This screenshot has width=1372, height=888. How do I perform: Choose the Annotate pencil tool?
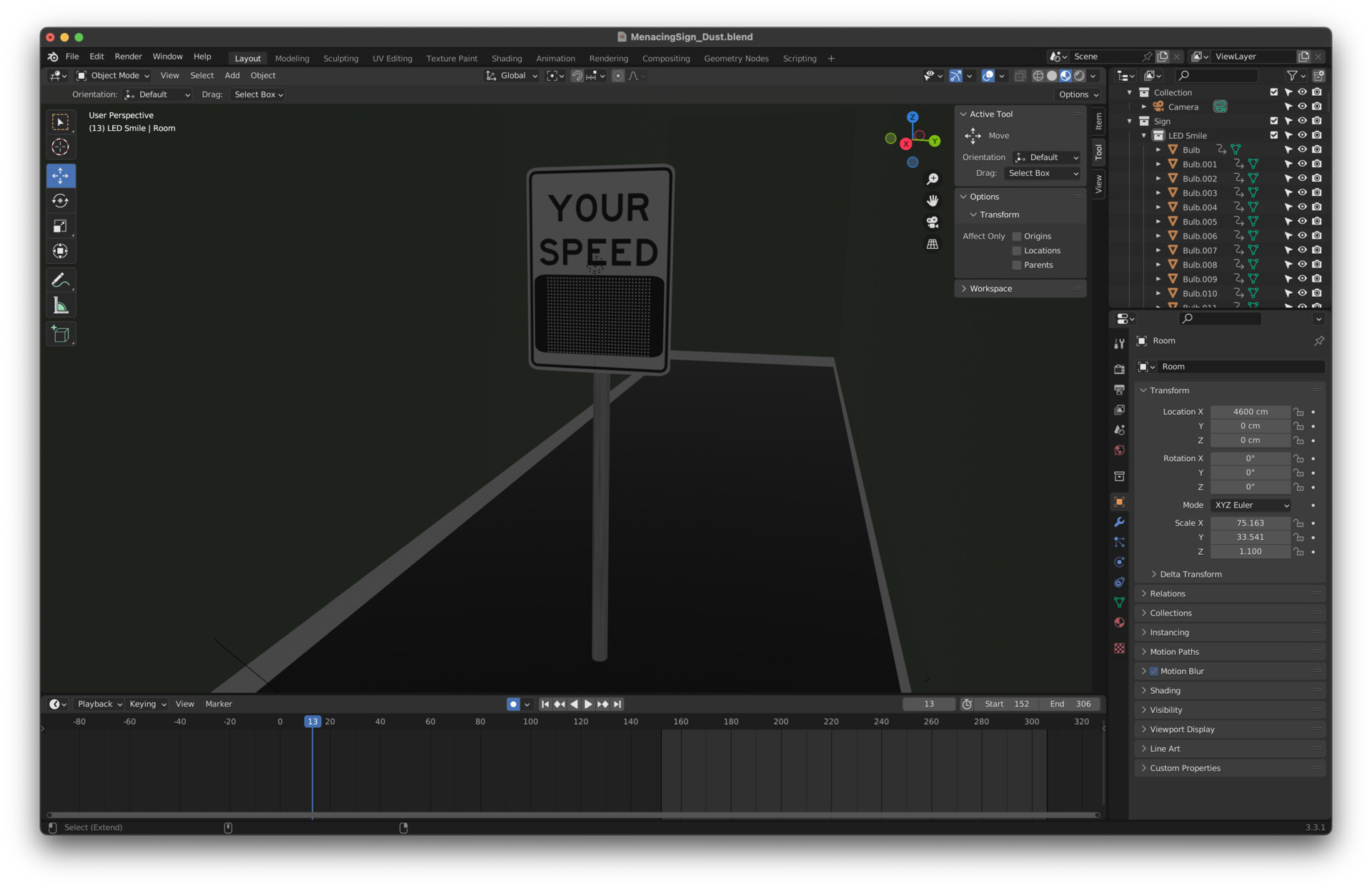tap(61, 280)
